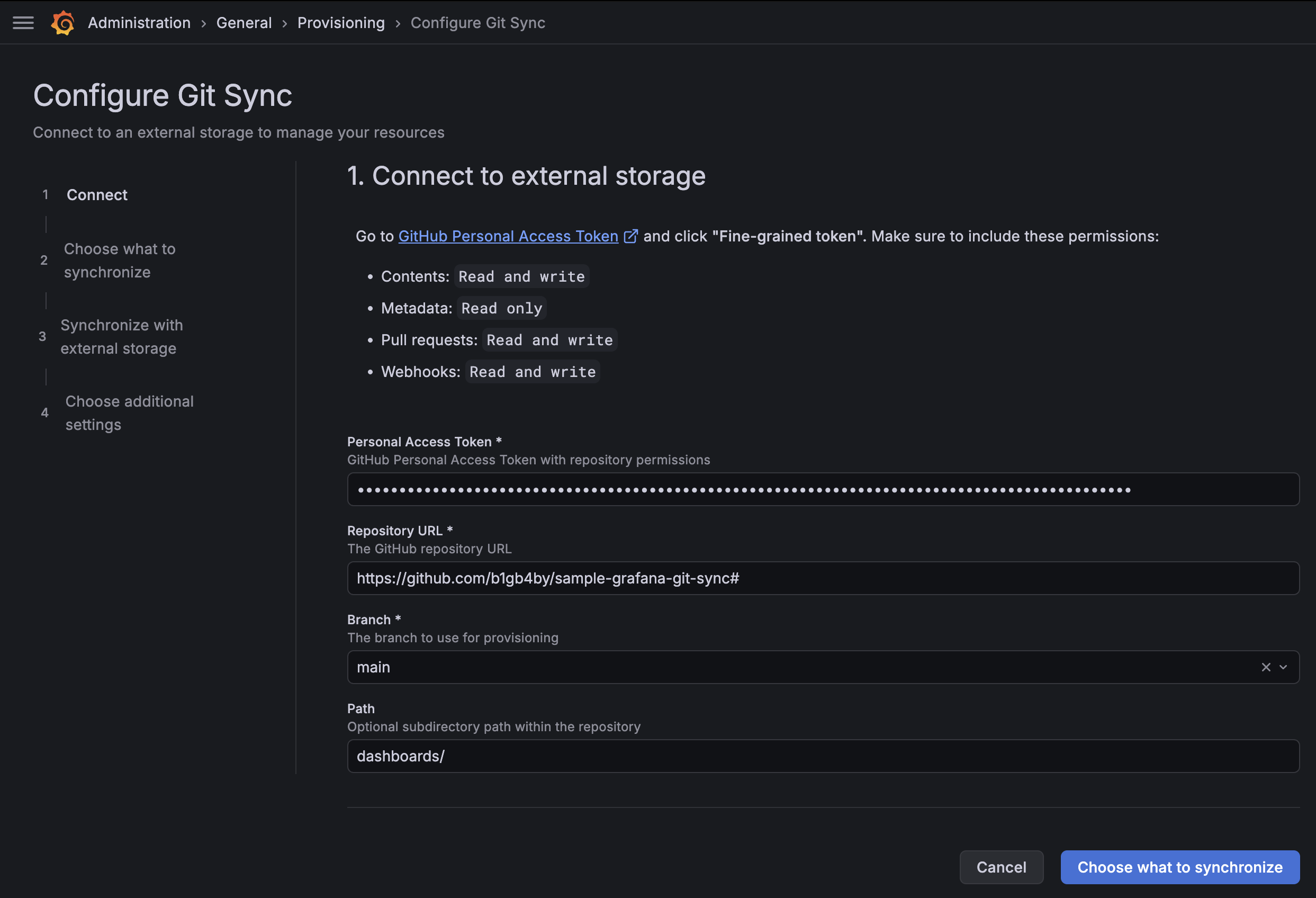
Task: Click the Configure Git Sync page title
Action: [163, 95]
